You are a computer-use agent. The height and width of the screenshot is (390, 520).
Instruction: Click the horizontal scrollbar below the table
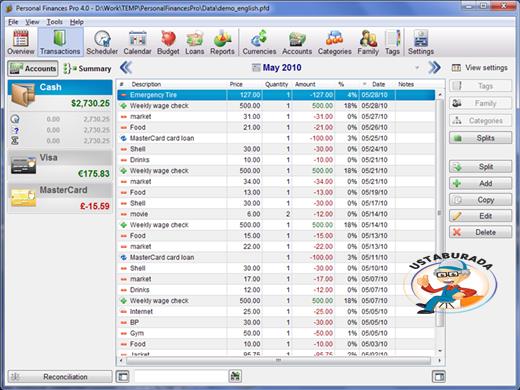pyautogui.click(x=279, y=360)
